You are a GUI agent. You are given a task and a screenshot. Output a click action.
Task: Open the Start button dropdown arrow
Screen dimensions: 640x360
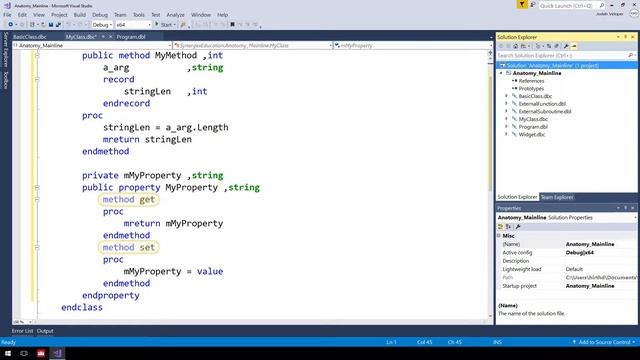(175, 25)
